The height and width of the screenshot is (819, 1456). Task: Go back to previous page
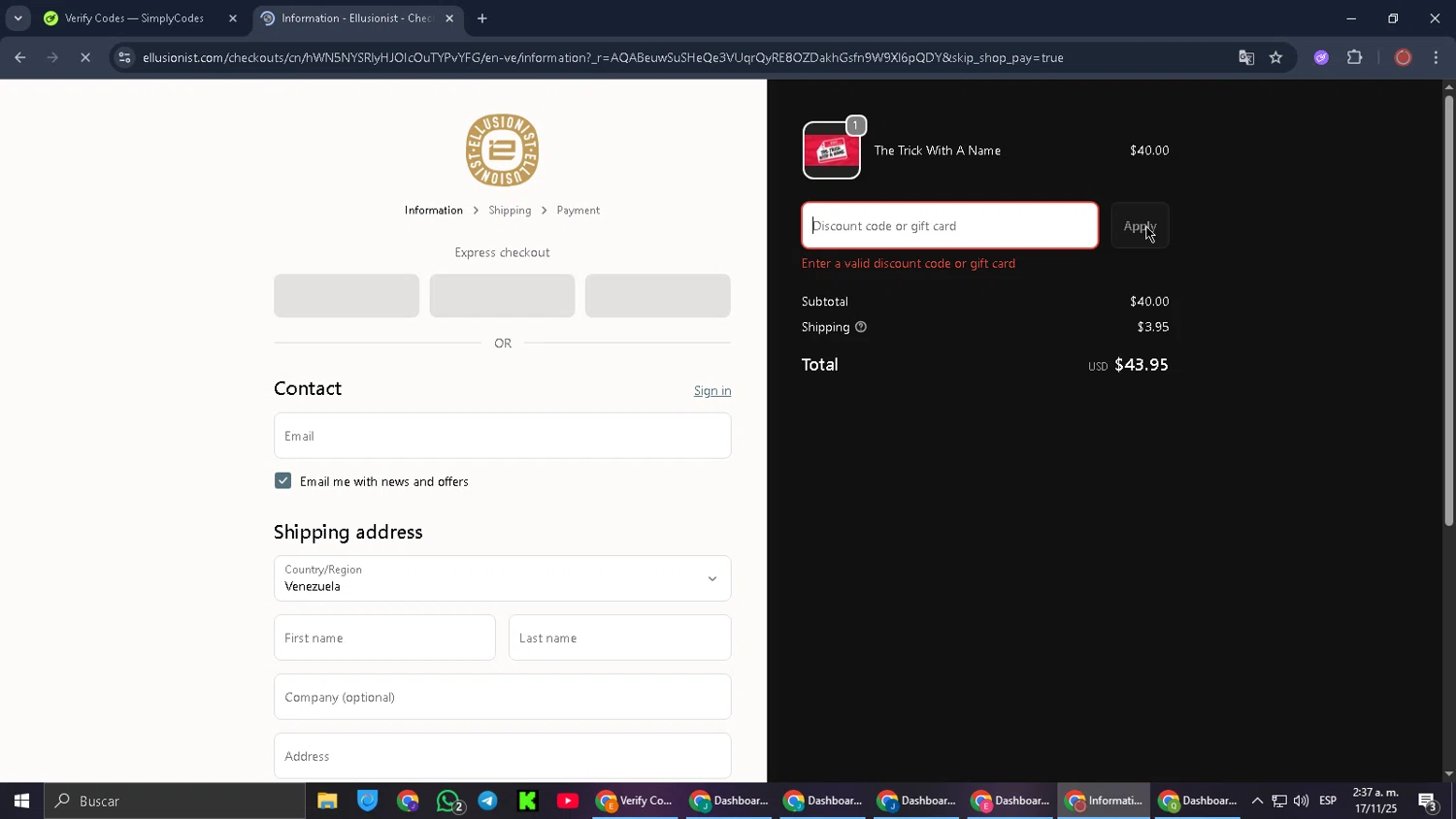click(20, 58)
